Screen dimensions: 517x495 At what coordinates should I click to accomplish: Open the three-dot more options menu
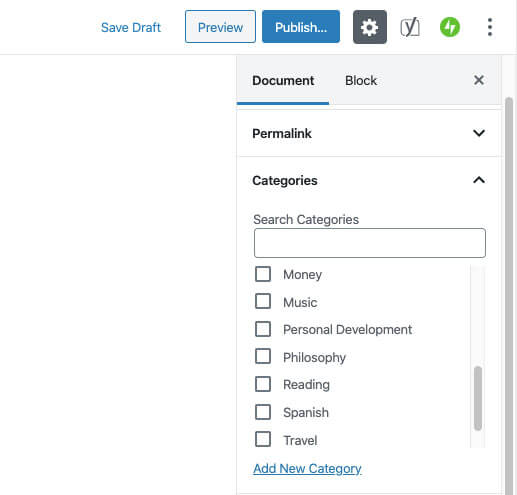click(x=489, y=27)
